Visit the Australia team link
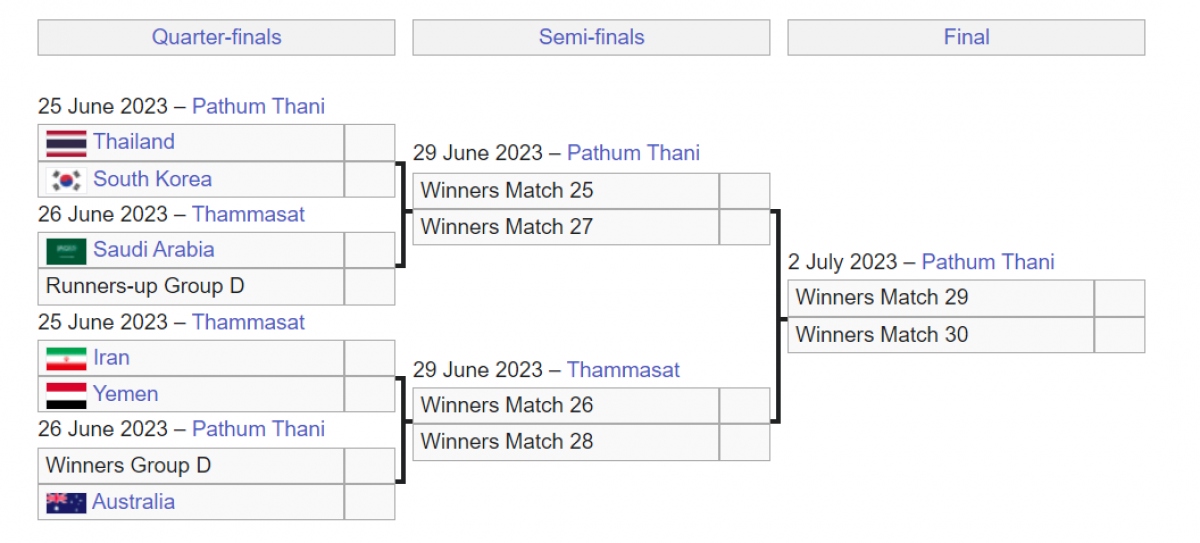 pyautogui.click(x=133, y=502)
